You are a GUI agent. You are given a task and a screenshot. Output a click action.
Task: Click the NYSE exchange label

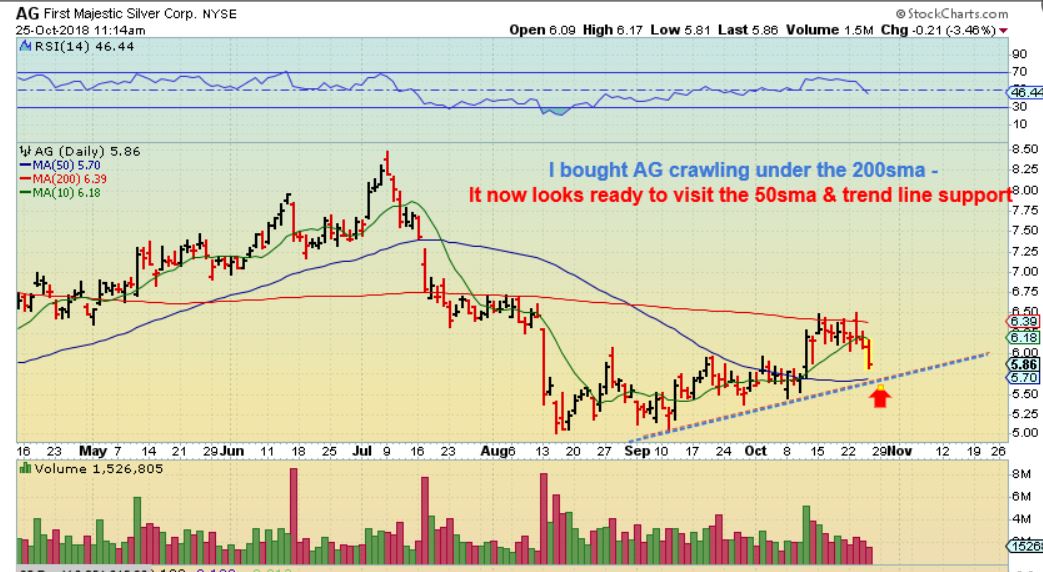click(220, 14)
